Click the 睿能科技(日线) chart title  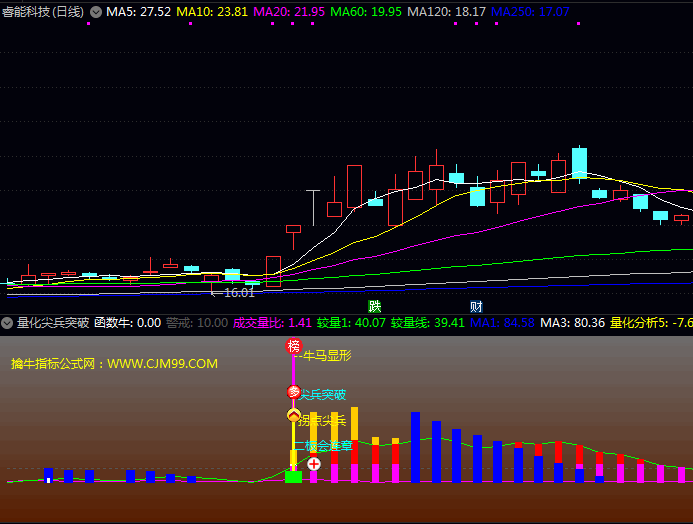coord(43,12)
